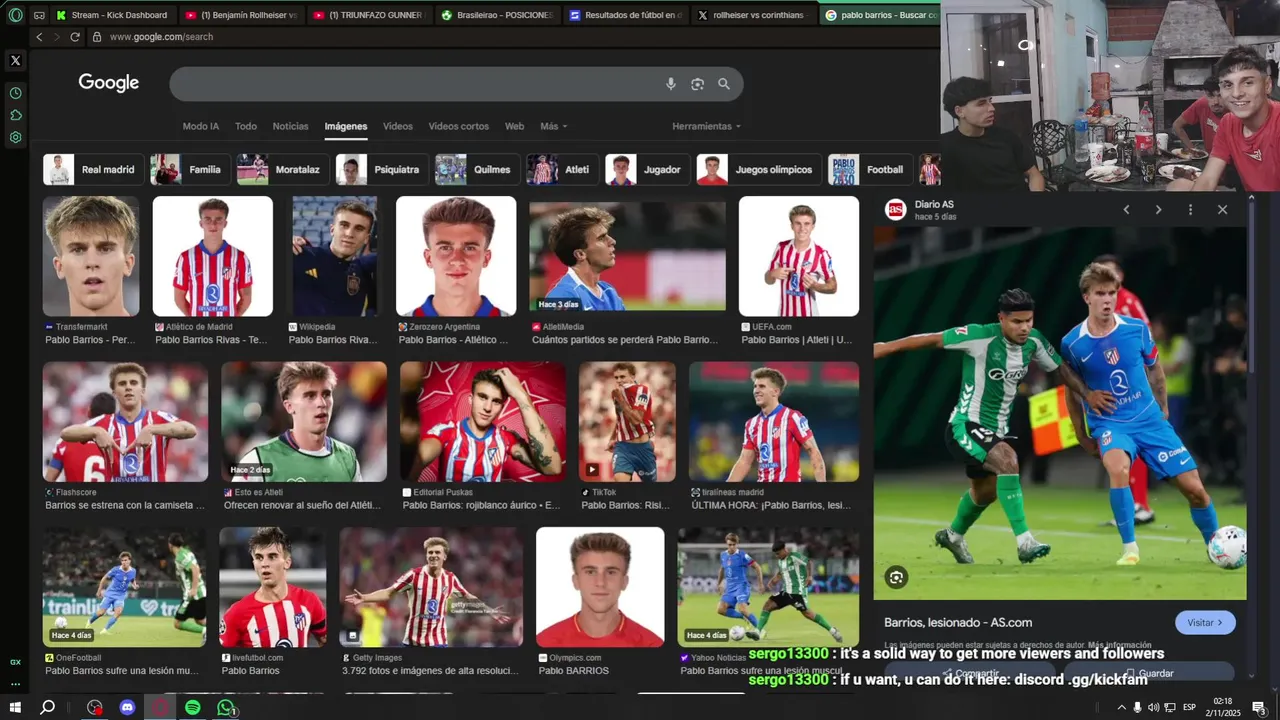Open sidebar Settings gear icon
Image resolution: width=1280 pixels, height=720 pixels.
[15, 138]
